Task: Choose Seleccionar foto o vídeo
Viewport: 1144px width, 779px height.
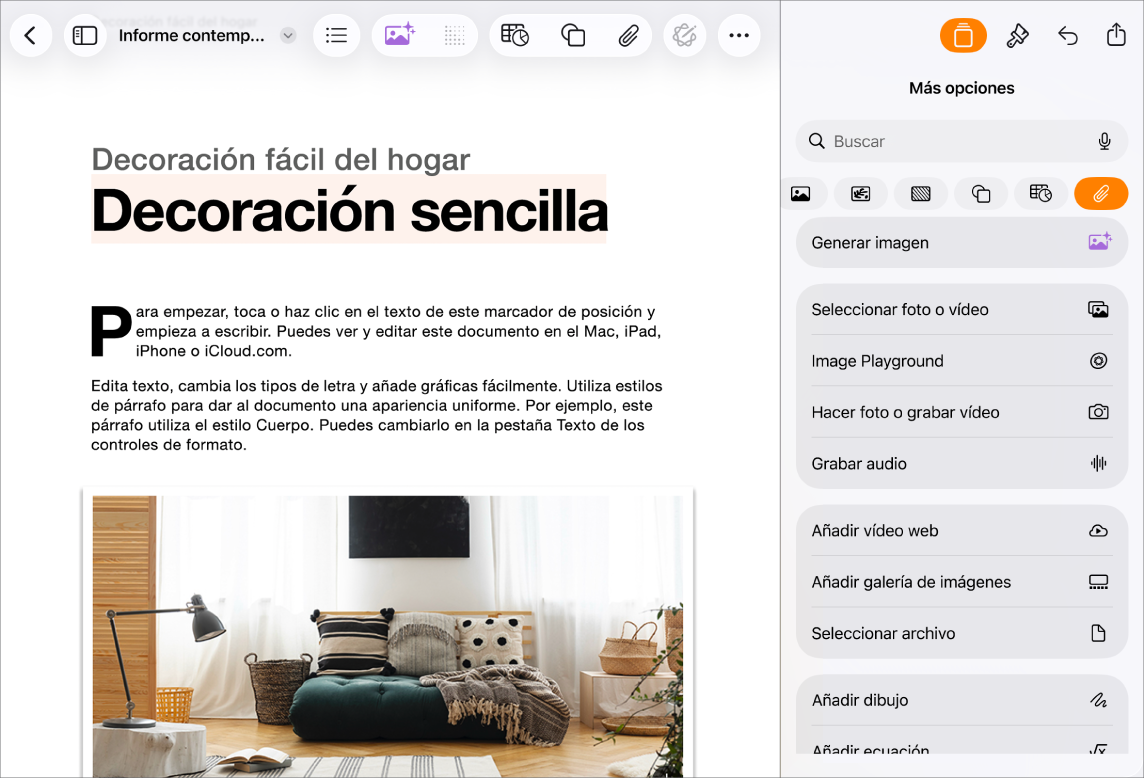Action: pos(962,310)
